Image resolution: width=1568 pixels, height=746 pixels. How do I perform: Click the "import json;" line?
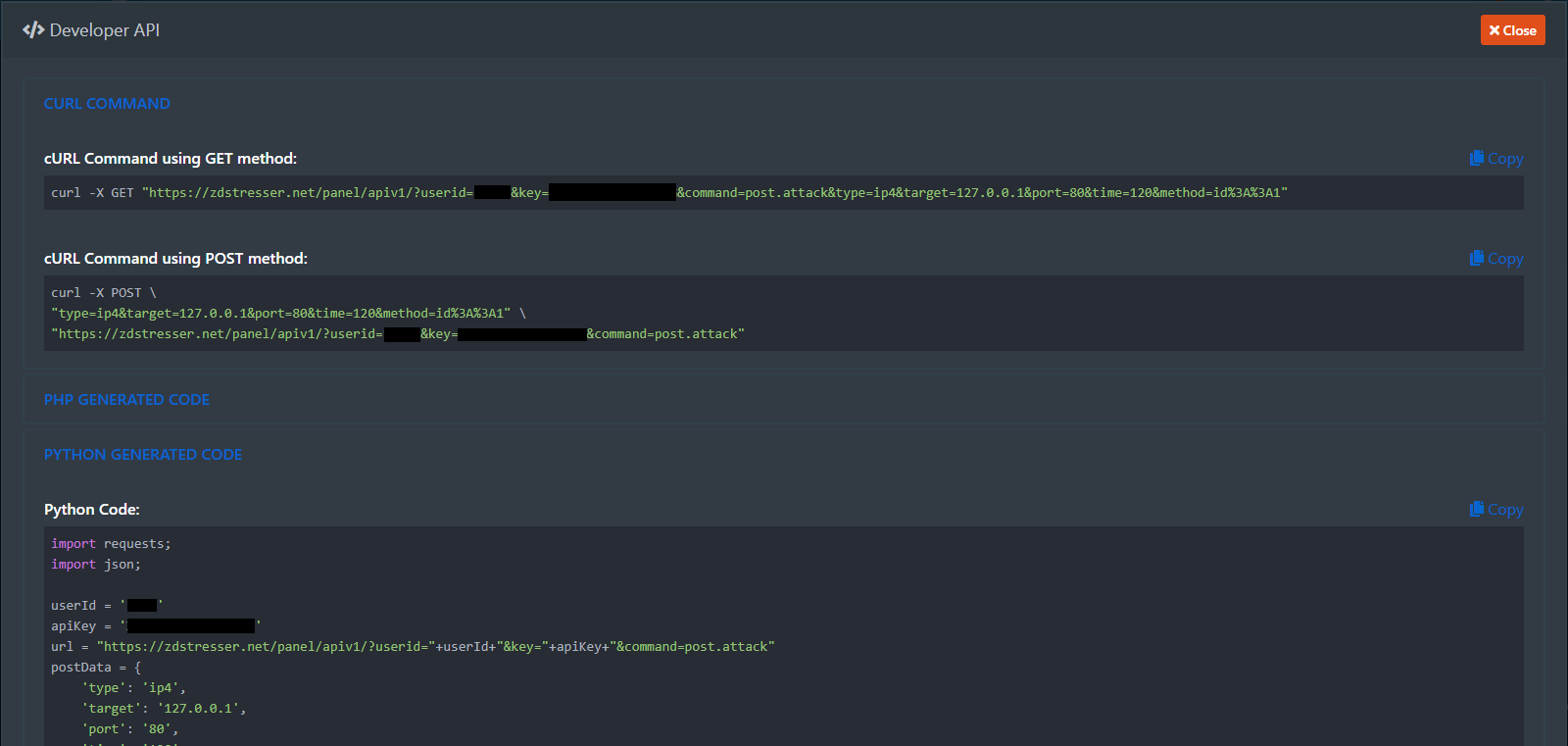tap(96, 565)
